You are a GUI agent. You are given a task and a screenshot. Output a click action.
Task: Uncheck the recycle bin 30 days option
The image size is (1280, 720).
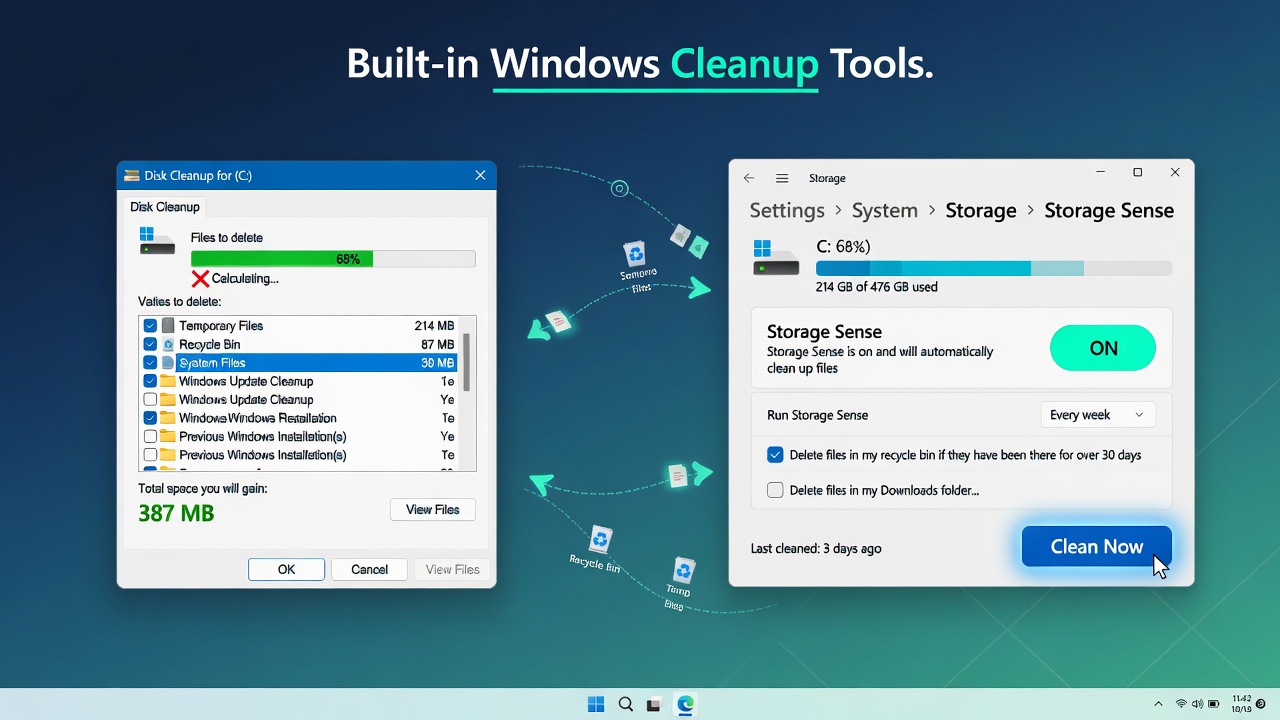click(775, 454)
